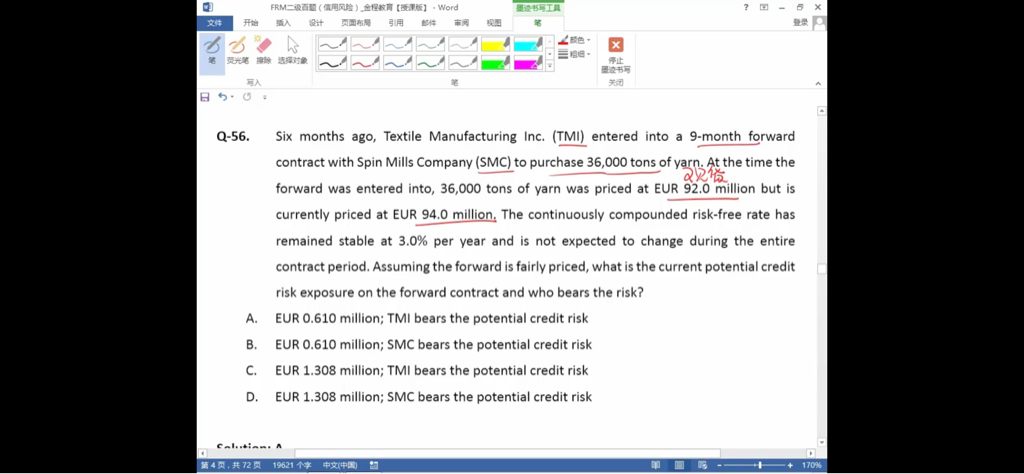The width and height of the screenshot is (1024, 474).
Task: Click the Undo arrow icon
Action: [x=223, y=97]
